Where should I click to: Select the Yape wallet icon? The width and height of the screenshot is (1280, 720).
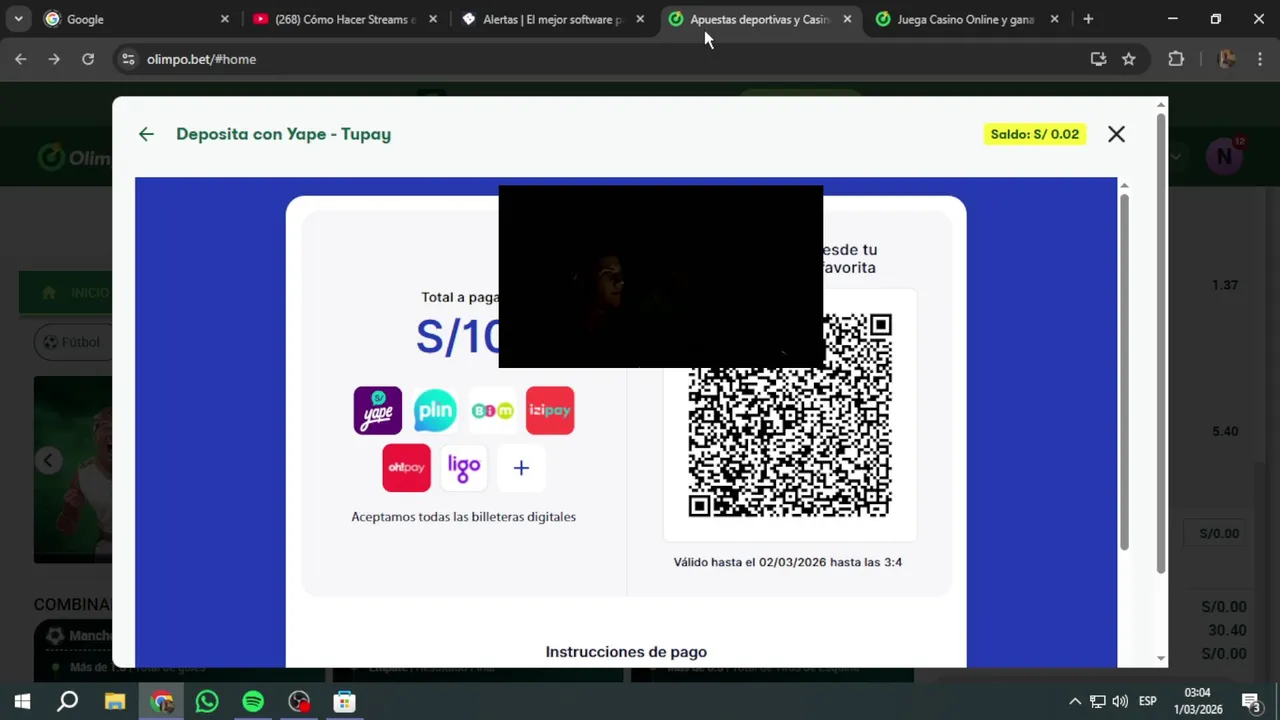pos(378,410)
